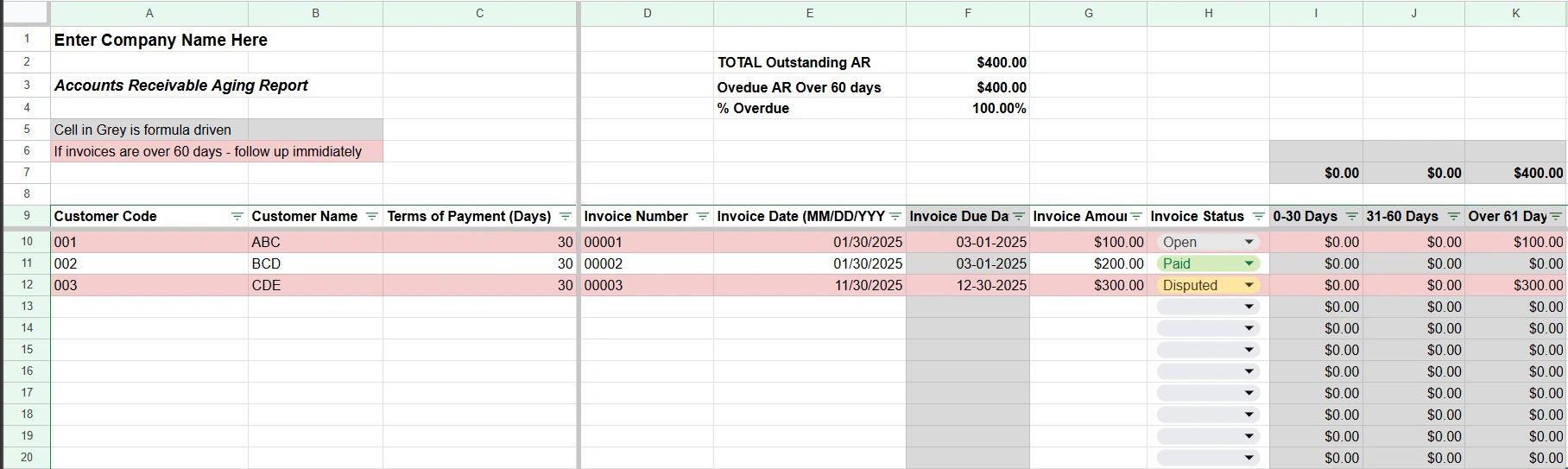Click the red follow up immediately note cell
Viewport: 1568px width, 469px height.
[208, 152]
